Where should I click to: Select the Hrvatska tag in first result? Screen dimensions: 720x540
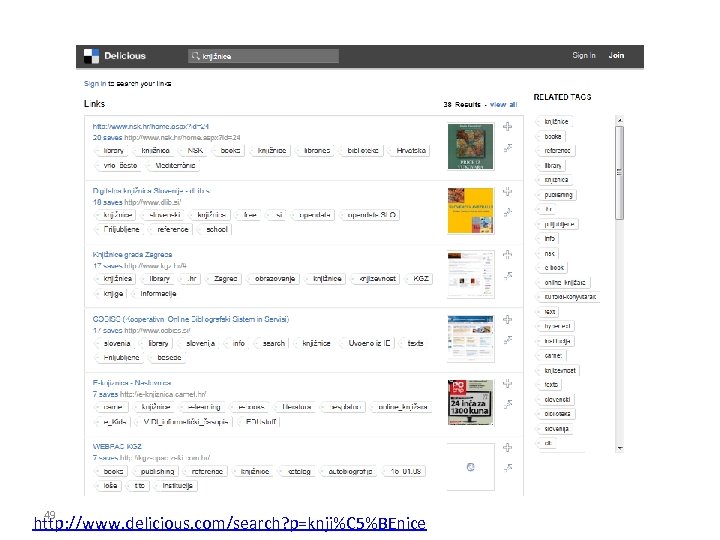[x=409, y=151]
